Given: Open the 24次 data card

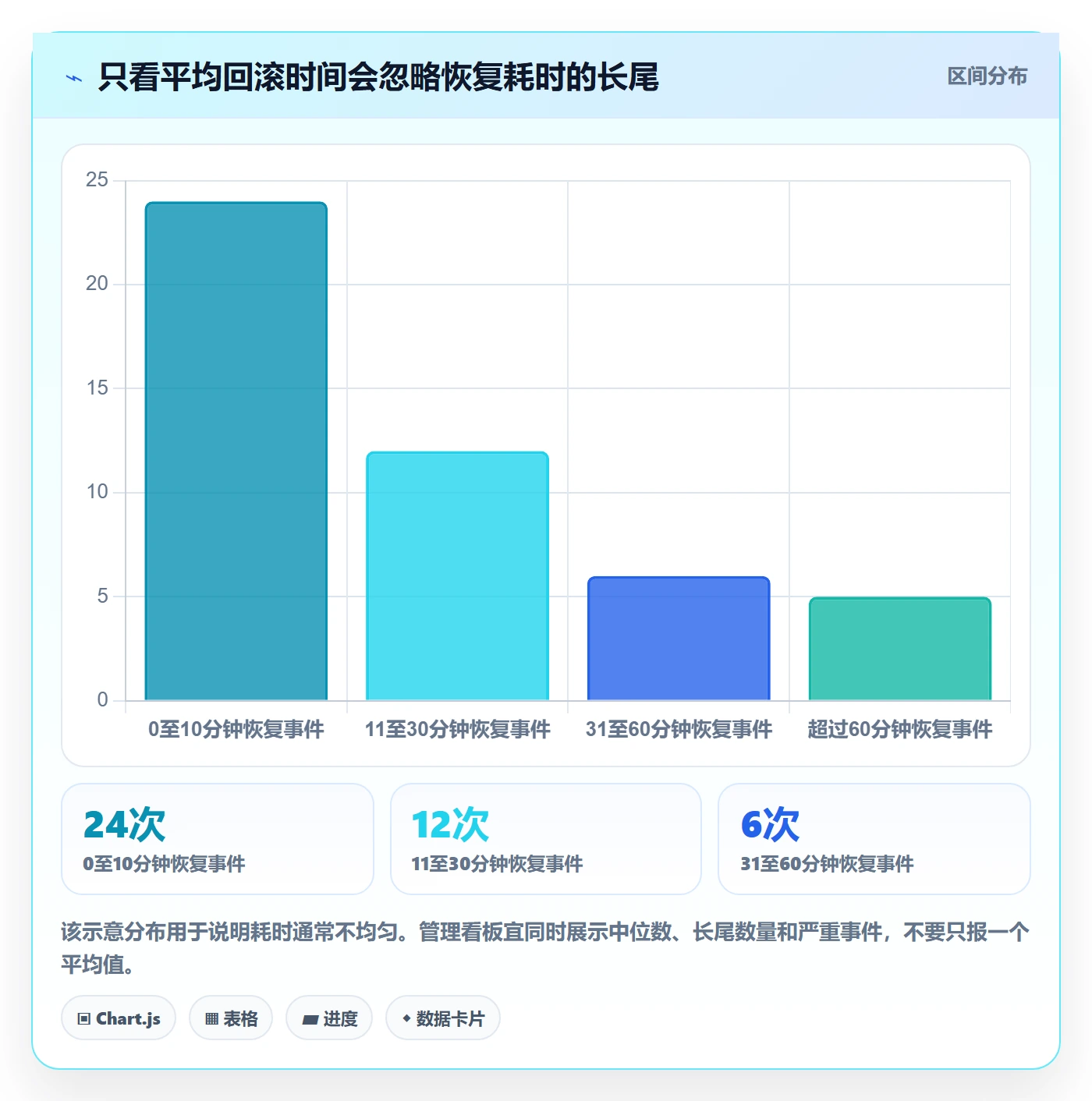Looking at the screenshot, I should pyautogui.click(x=218, y=839).
